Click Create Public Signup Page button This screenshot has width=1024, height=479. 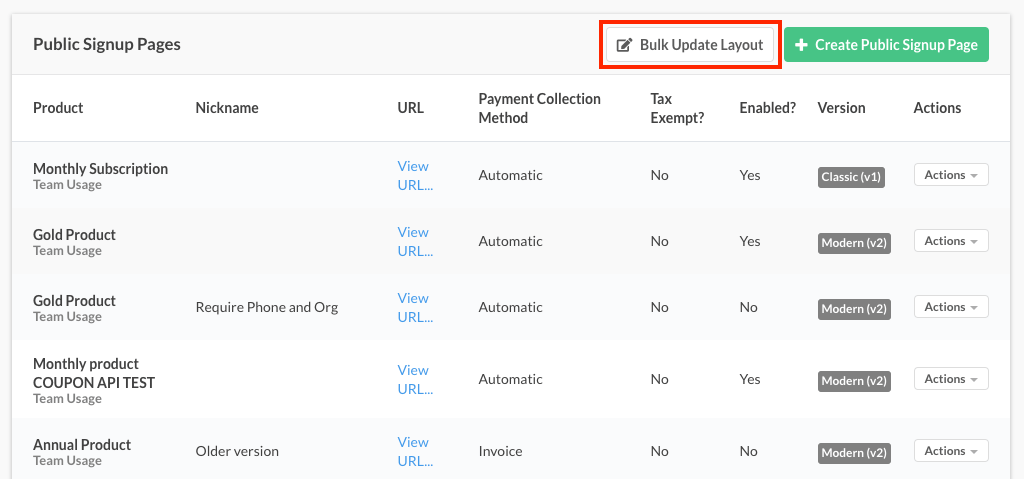pos(886,45)
